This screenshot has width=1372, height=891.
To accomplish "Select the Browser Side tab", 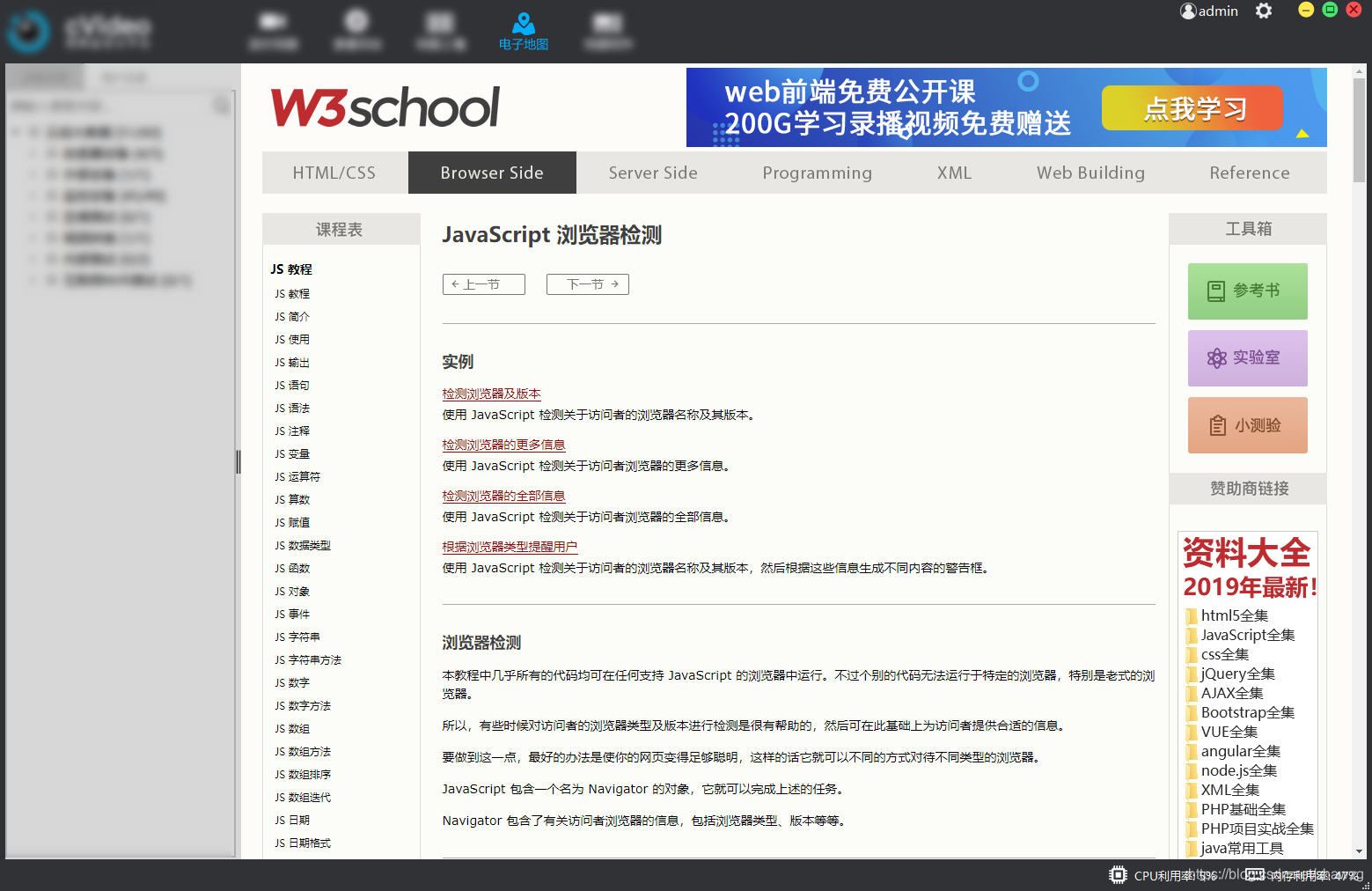I will 492,173.
